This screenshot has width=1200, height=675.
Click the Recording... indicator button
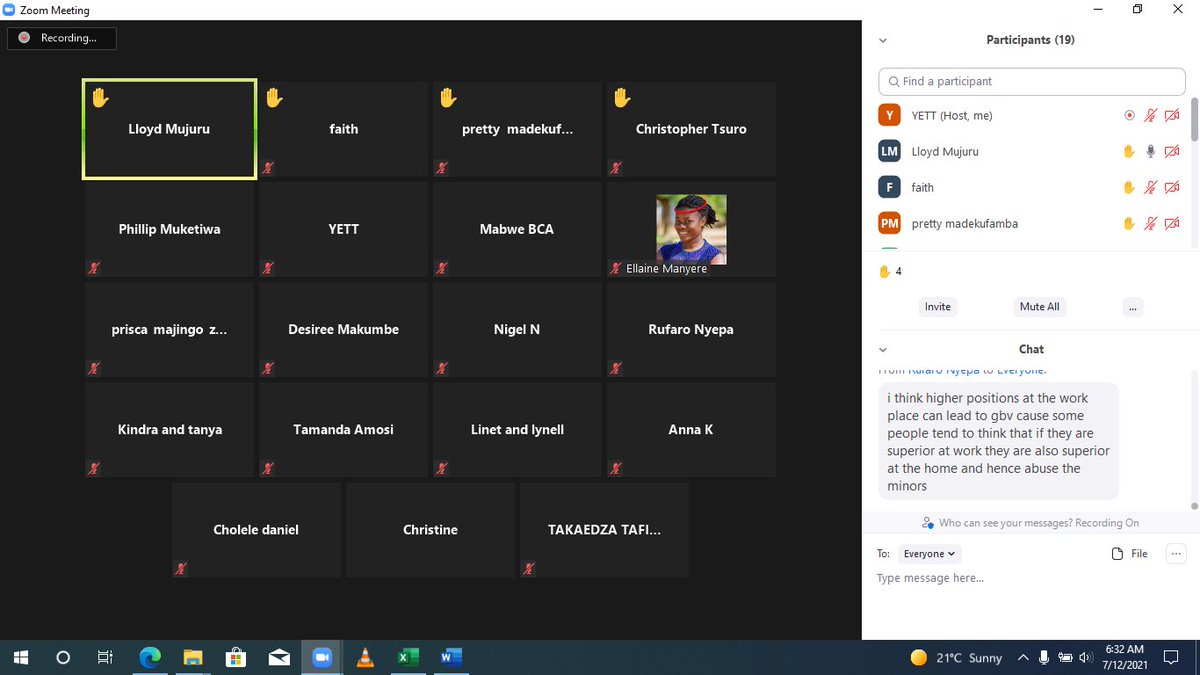61,38
